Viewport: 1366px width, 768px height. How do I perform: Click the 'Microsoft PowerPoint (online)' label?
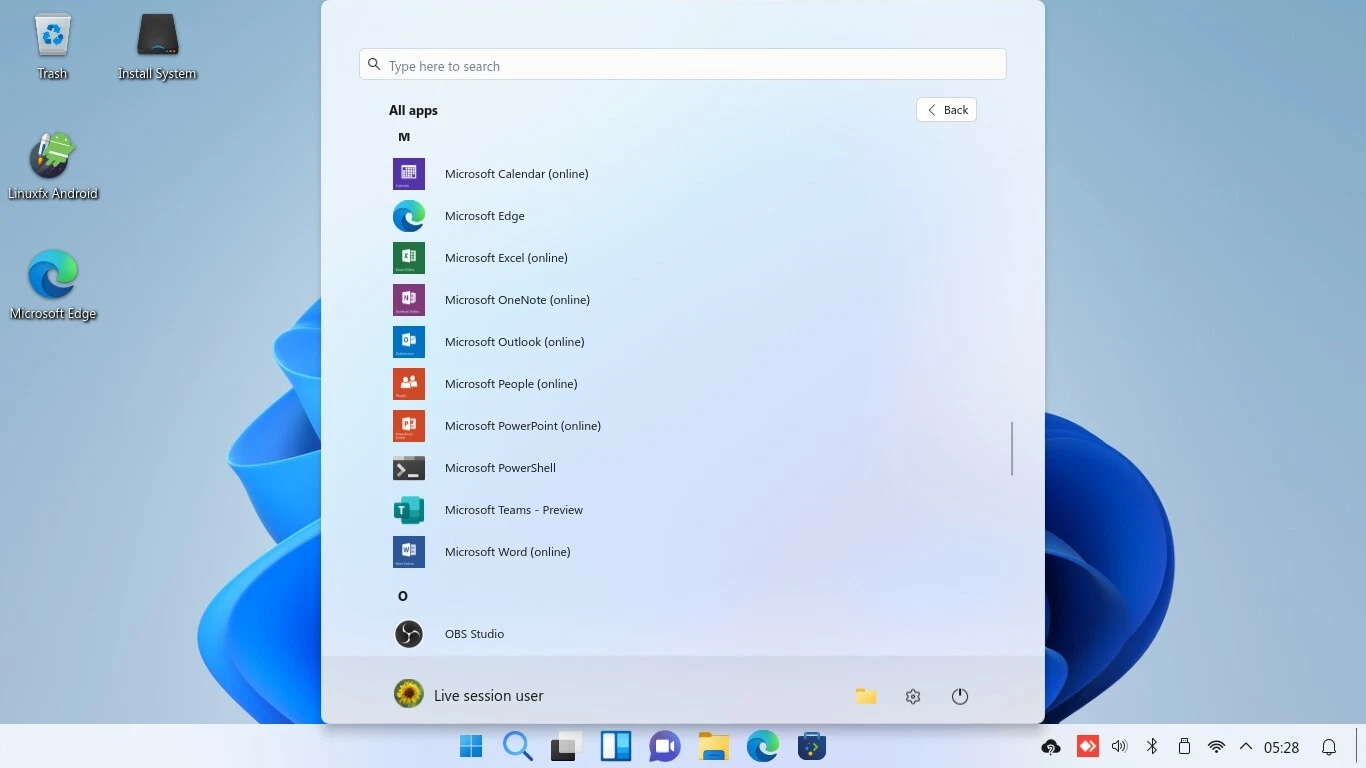click(x=523, y=426)
